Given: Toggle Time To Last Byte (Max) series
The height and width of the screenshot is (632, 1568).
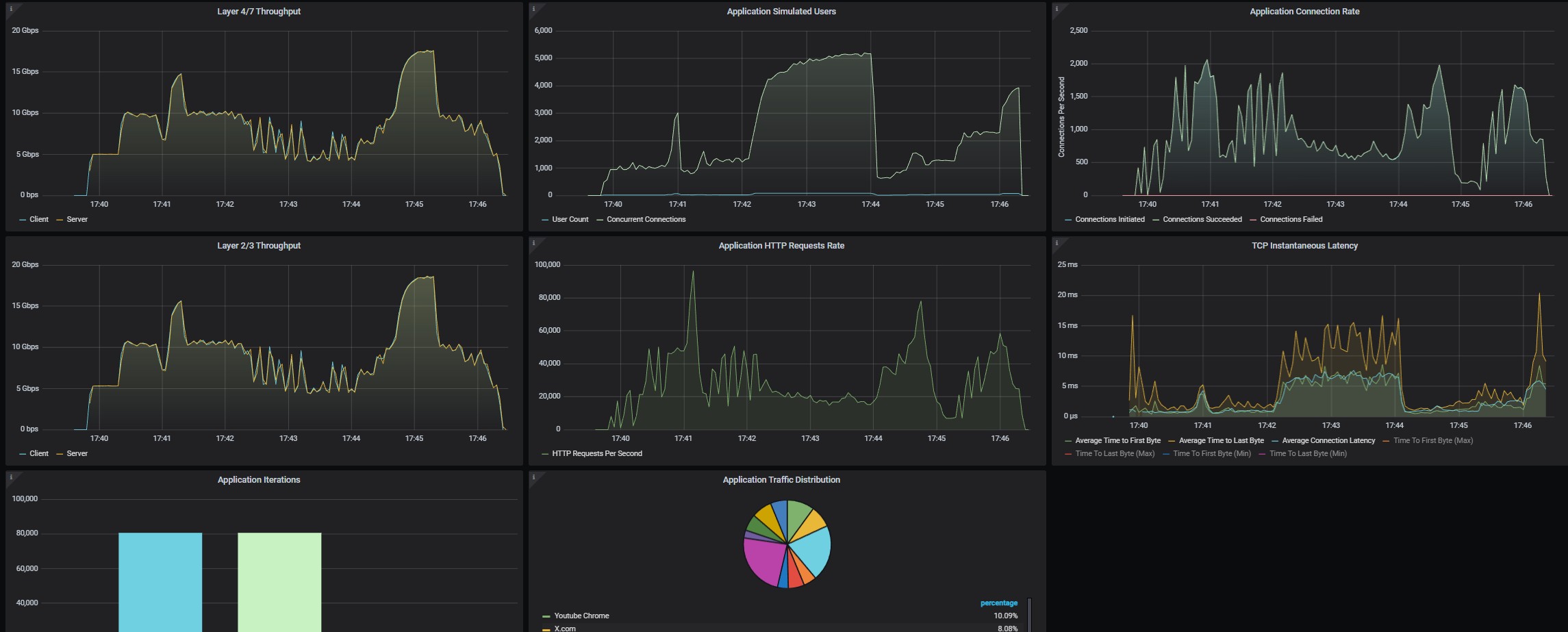Looking at the screenshot, I should [x=1115, y=454].
